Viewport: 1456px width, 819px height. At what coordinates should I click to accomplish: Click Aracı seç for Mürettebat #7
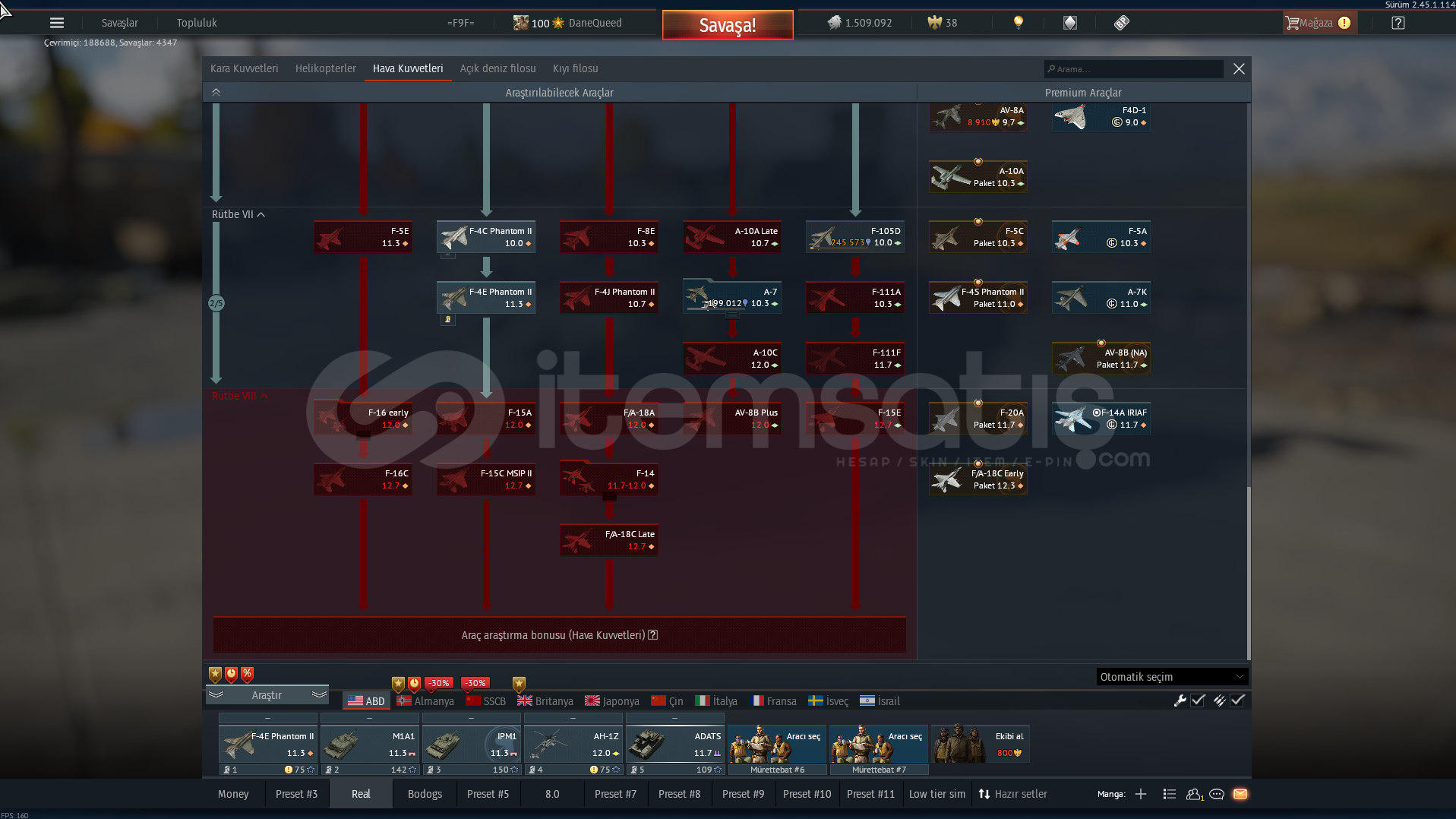[x=879, y=743]
